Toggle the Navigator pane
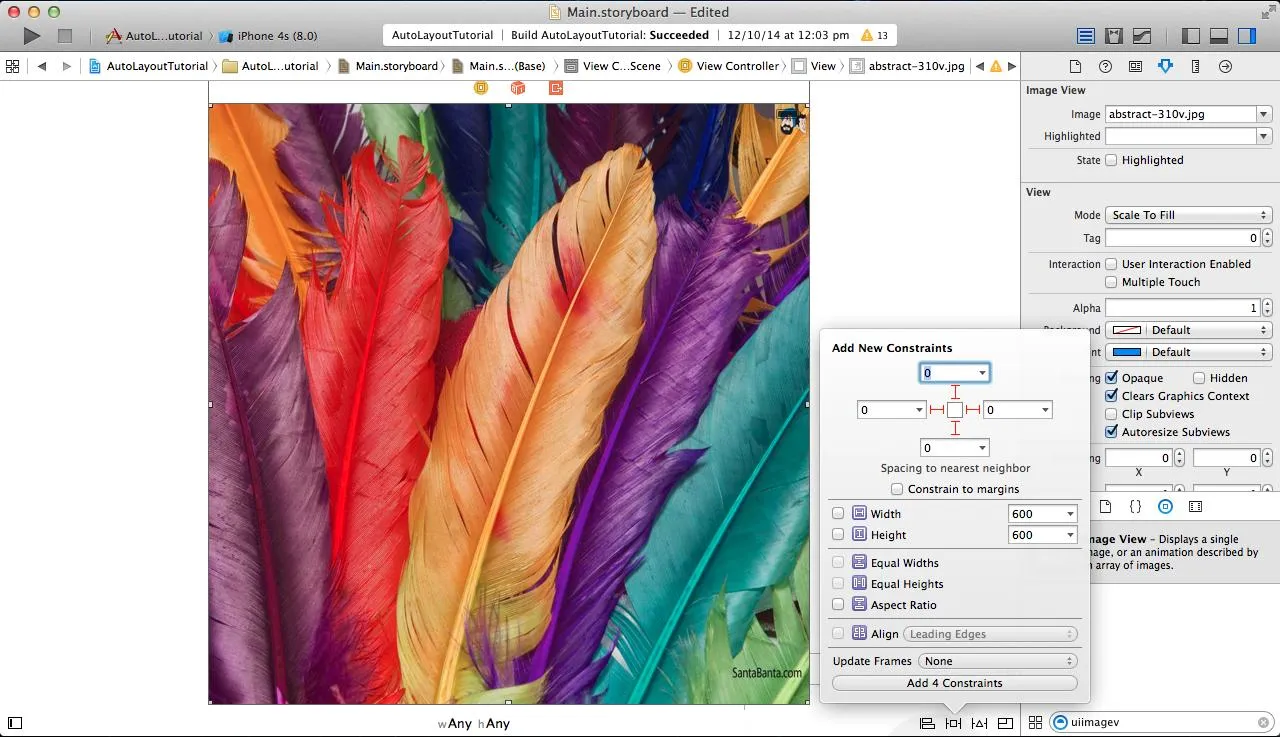This screenshot has height=737, width=1280. pyautogui.click(x=1190, y=36)
